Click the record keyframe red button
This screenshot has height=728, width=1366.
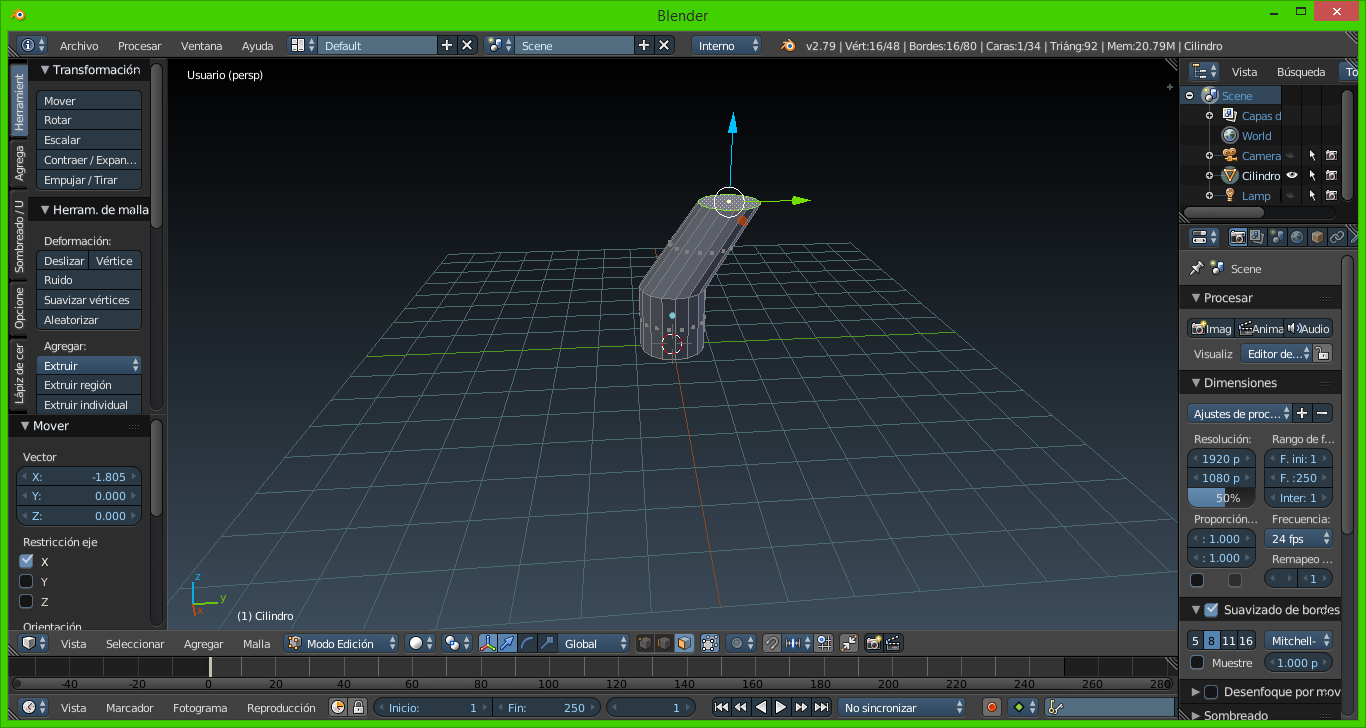[992, 707]
